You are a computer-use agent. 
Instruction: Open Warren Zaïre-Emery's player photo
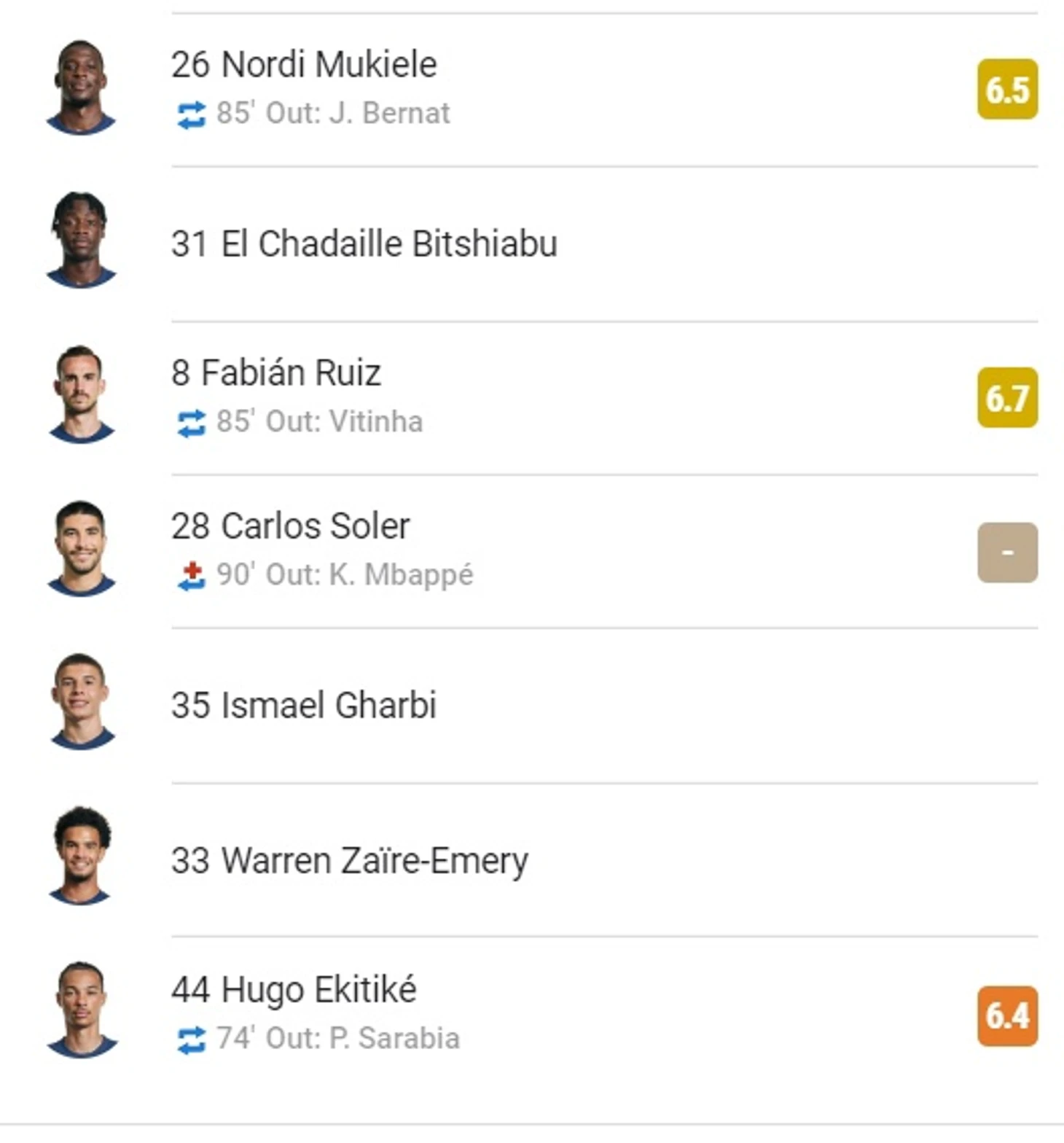pyautogui.click(x=81, y=856)
